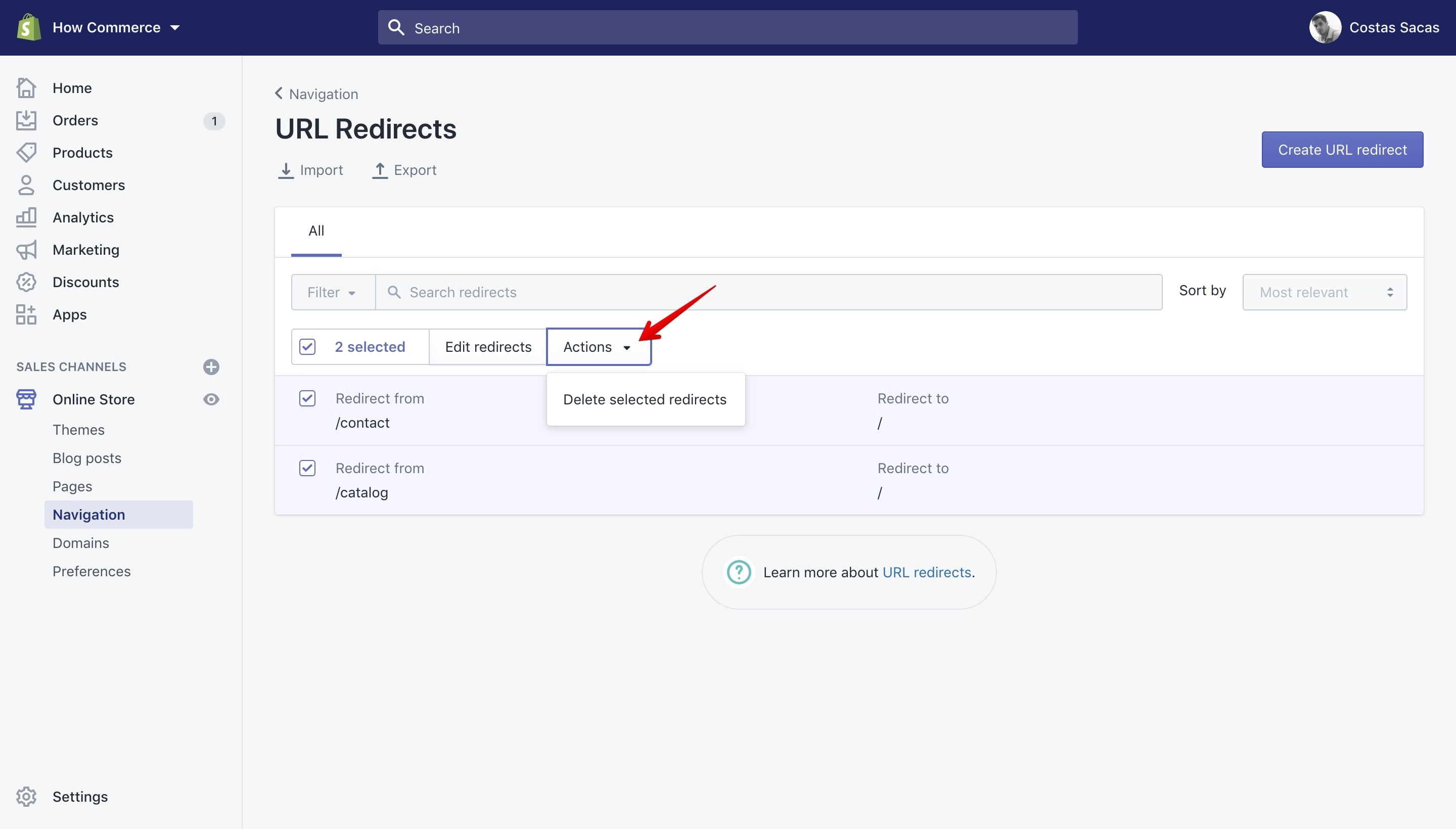
Task: Click the Home house icon
Action: point(26,87)
